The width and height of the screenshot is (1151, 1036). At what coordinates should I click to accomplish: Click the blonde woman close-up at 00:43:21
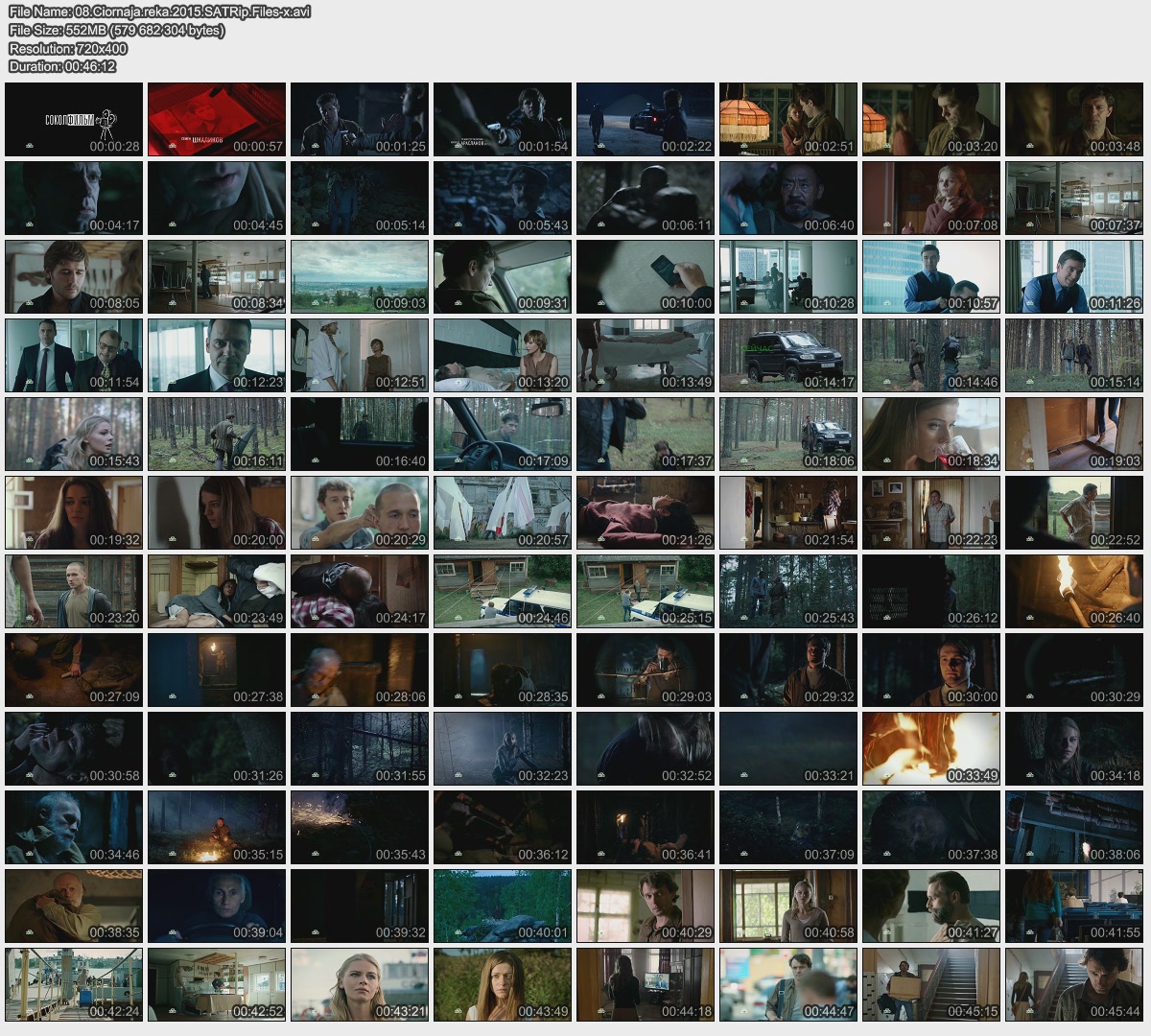coord(360,984)
